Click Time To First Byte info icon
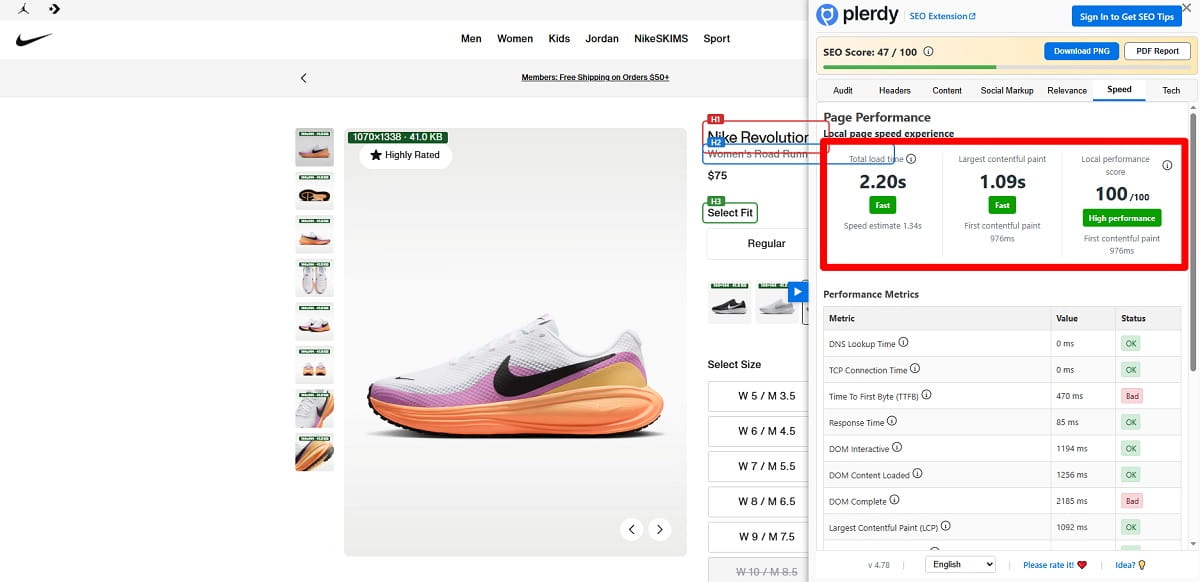This screenshot has height=582, width=1200. 926,395
